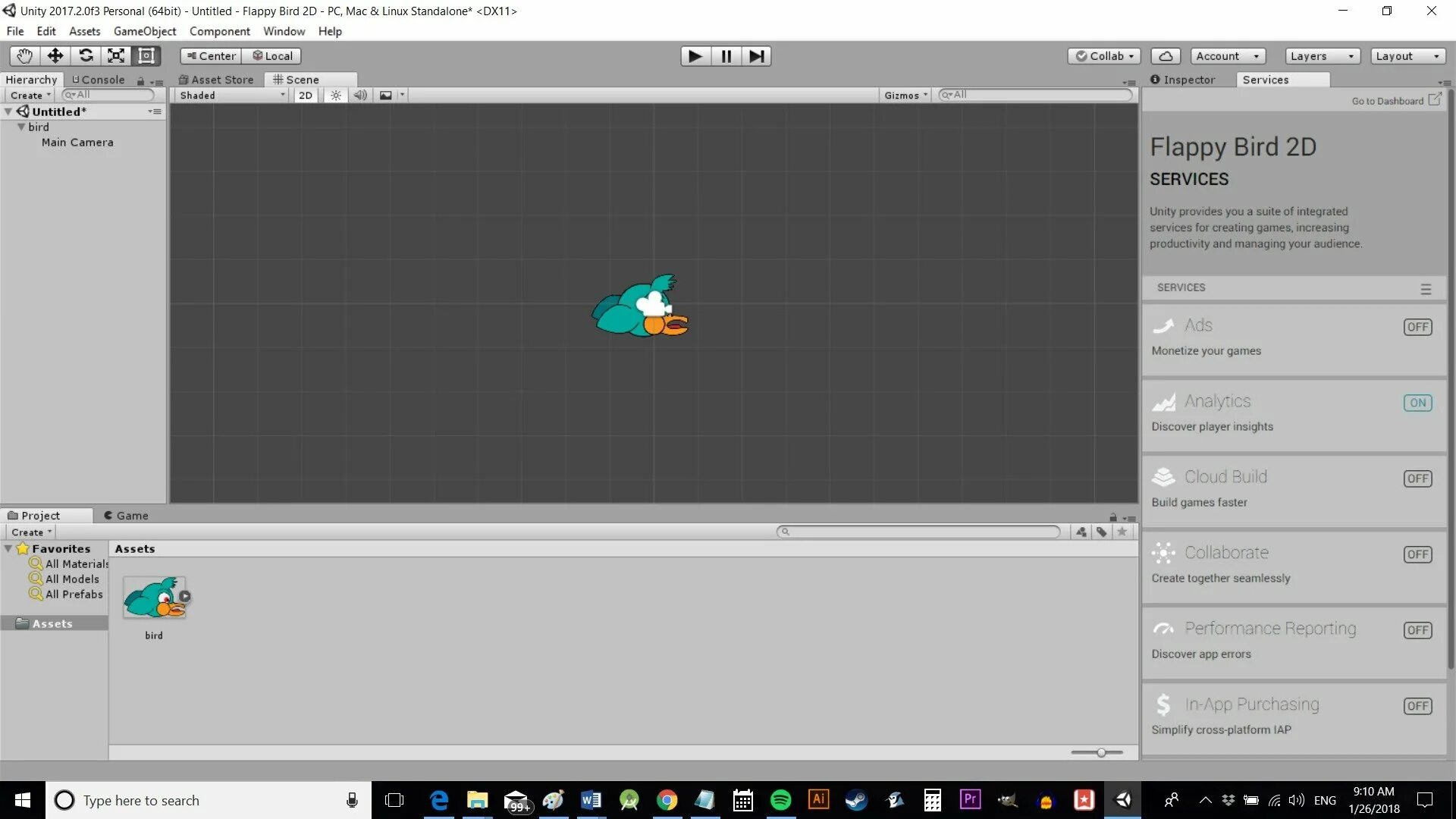Toggle scene lighting sun icon
This screenshot has width=1456, height=819.
[x=335, y=96]
